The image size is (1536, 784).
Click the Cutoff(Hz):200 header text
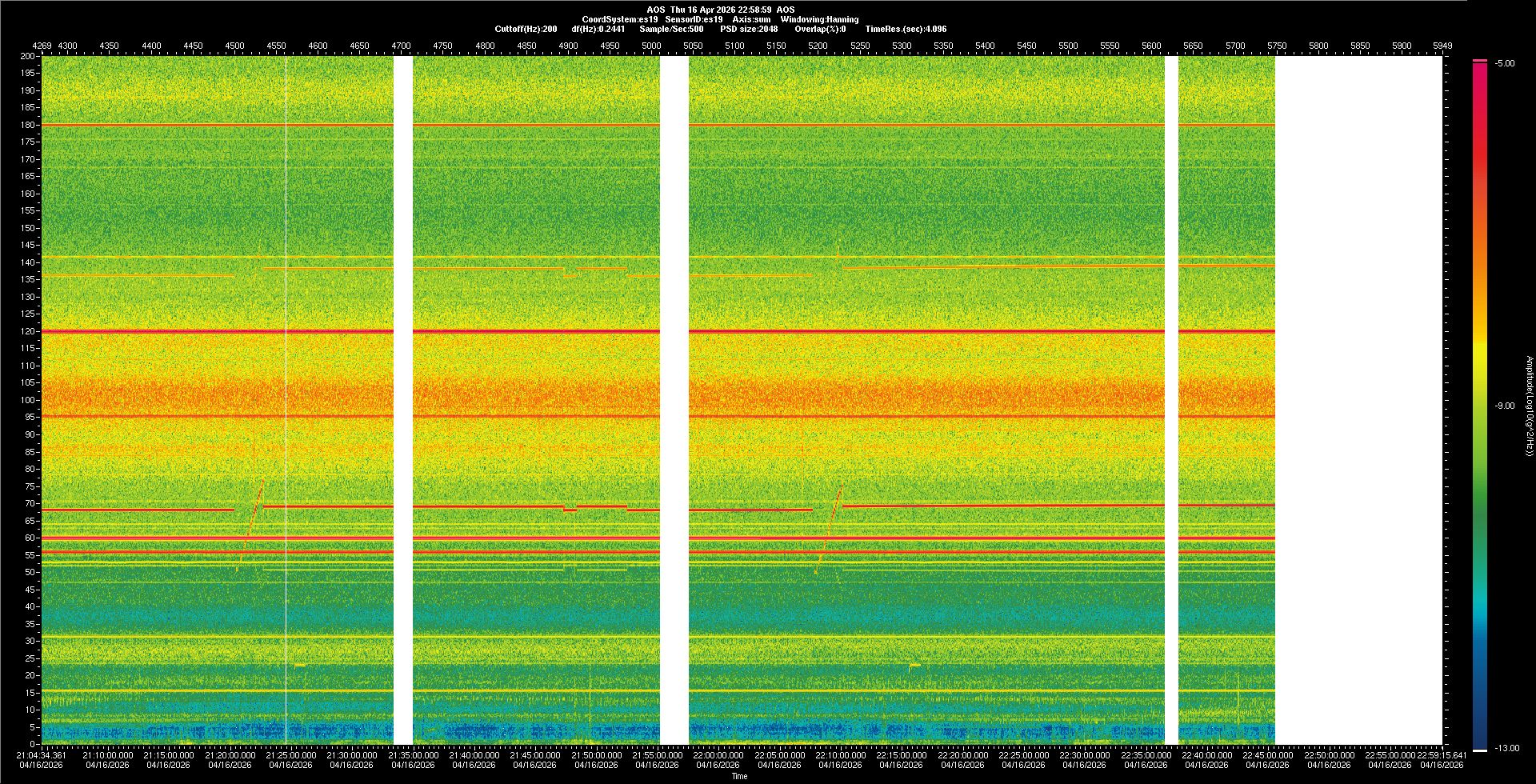click(x=526, y=30)
